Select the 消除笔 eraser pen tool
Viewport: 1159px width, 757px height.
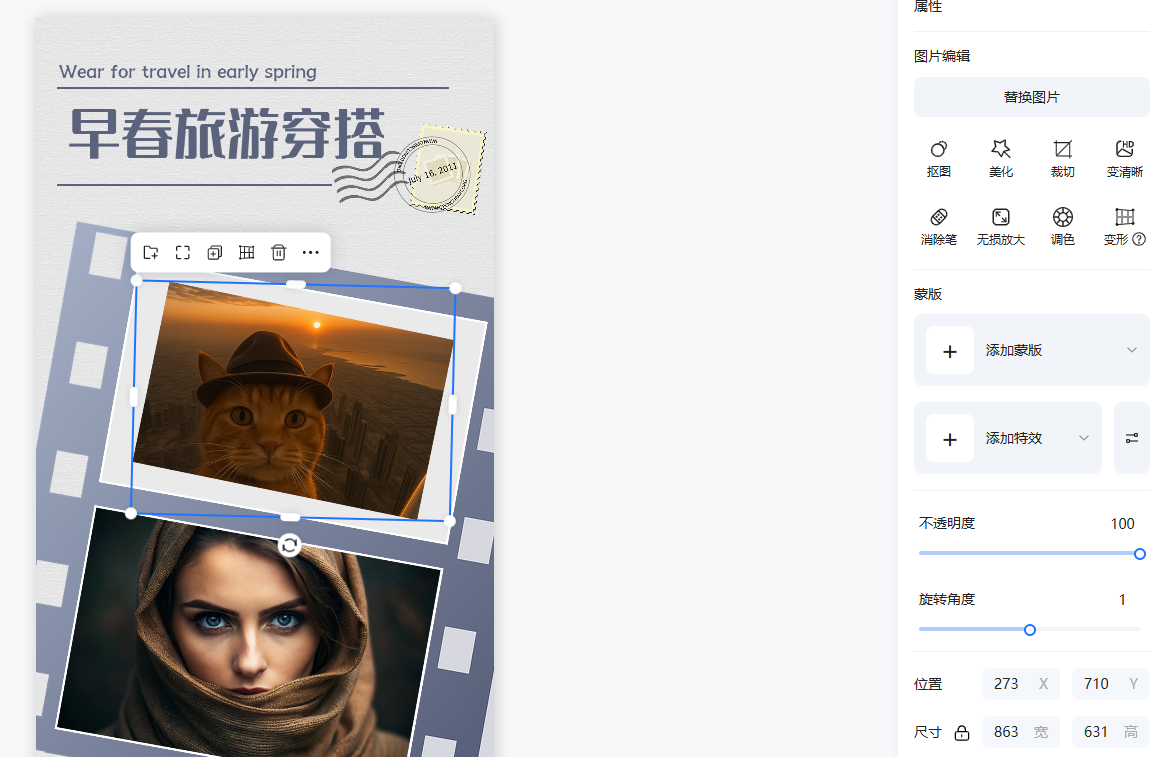(x=939, y=227)
